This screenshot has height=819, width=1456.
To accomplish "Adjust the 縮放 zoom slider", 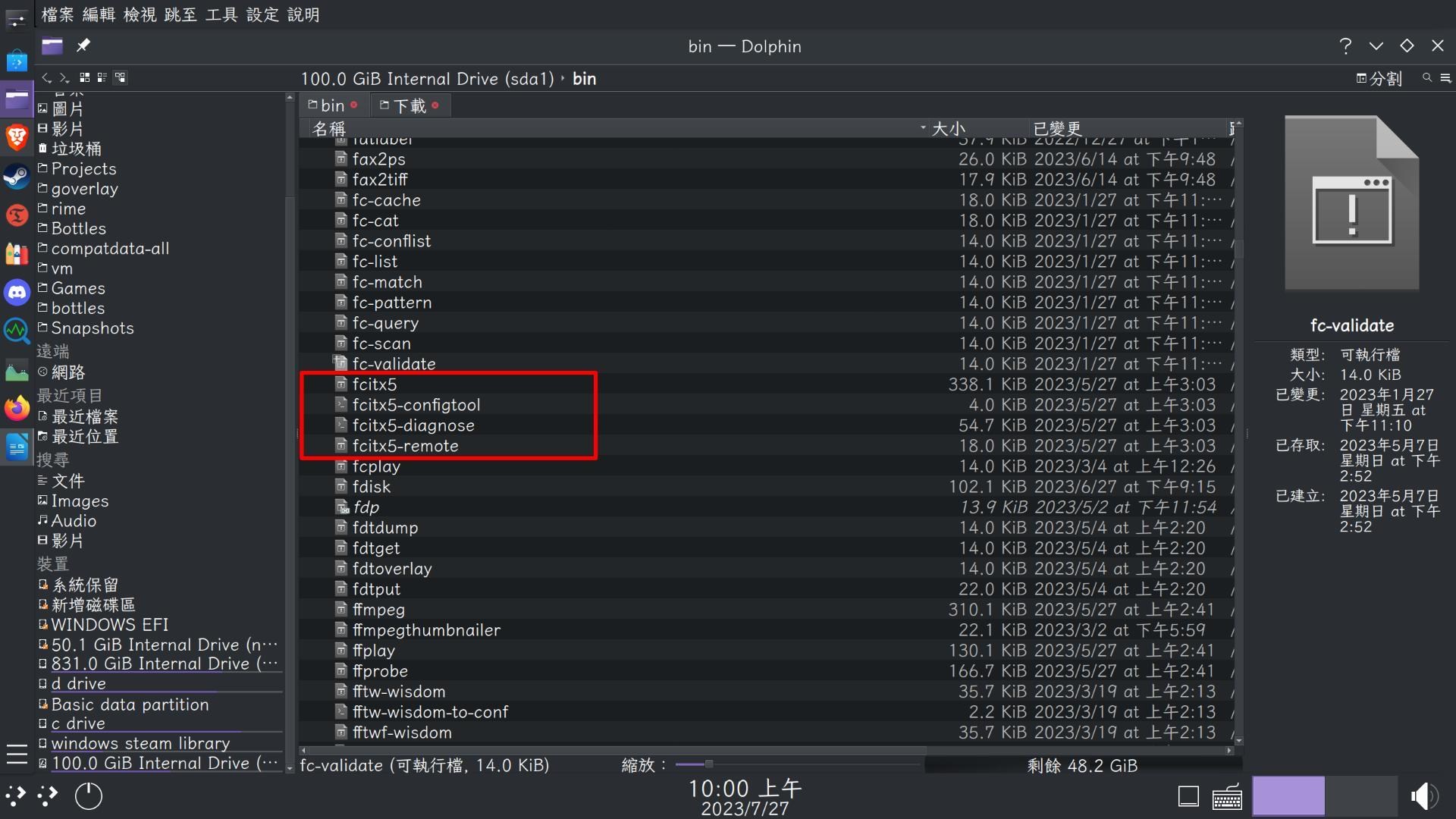I will (708, 765).
